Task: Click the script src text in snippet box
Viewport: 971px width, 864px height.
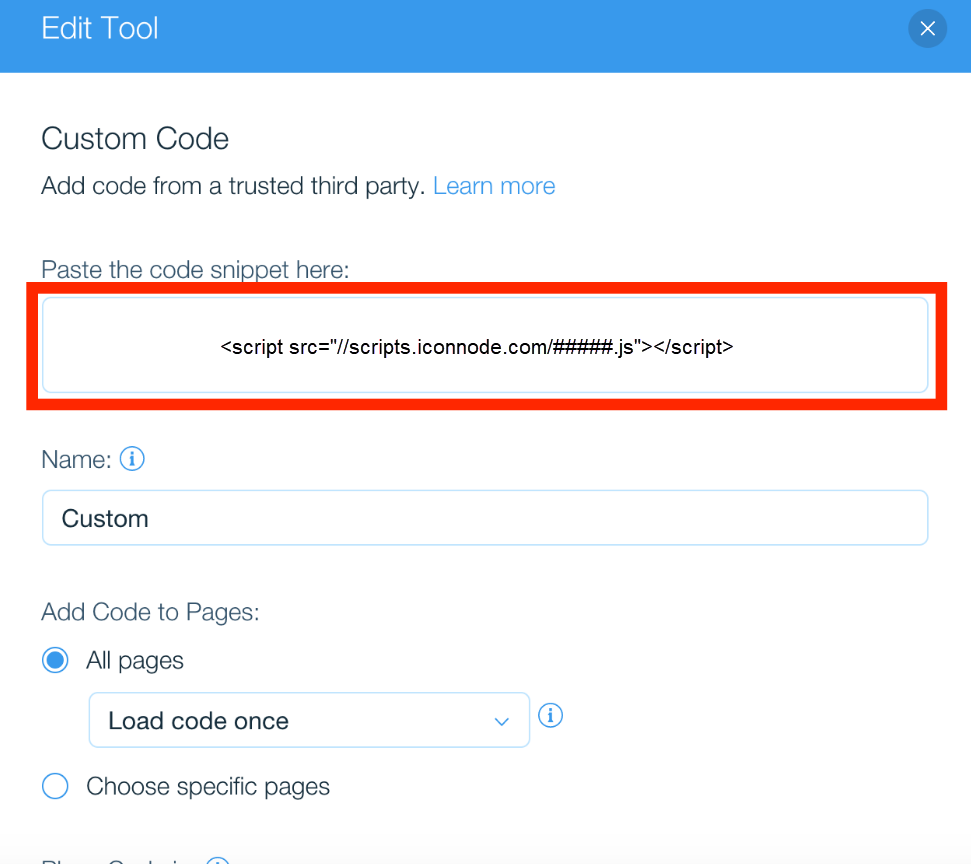Action: [x=477, y=347]
